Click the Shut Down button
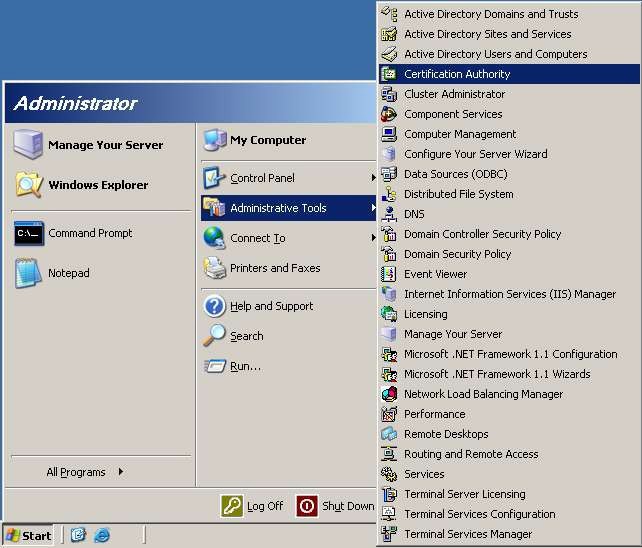 [335, 506]
